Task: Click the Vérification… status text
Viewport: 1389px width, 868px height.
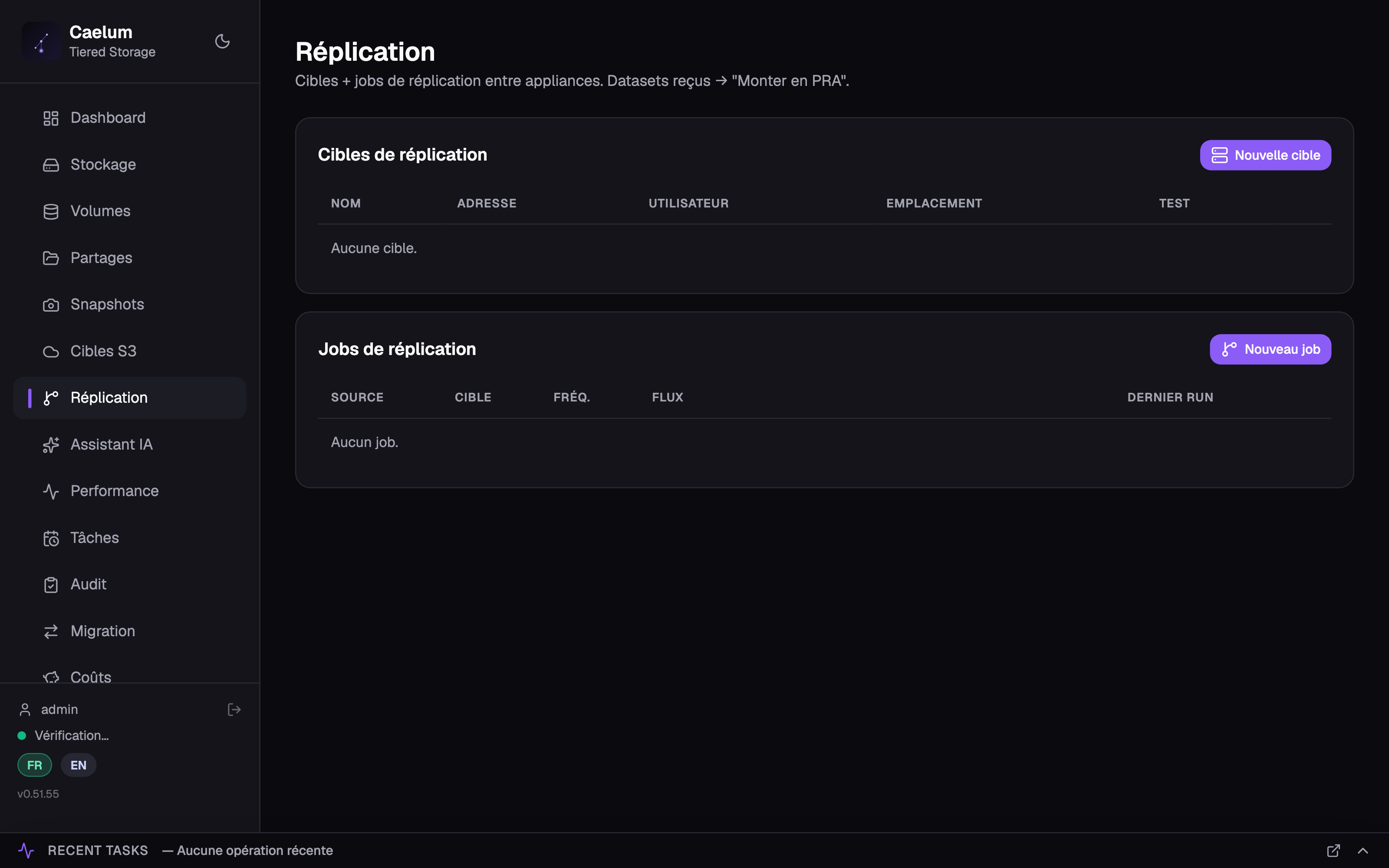Action: (72, 735)
